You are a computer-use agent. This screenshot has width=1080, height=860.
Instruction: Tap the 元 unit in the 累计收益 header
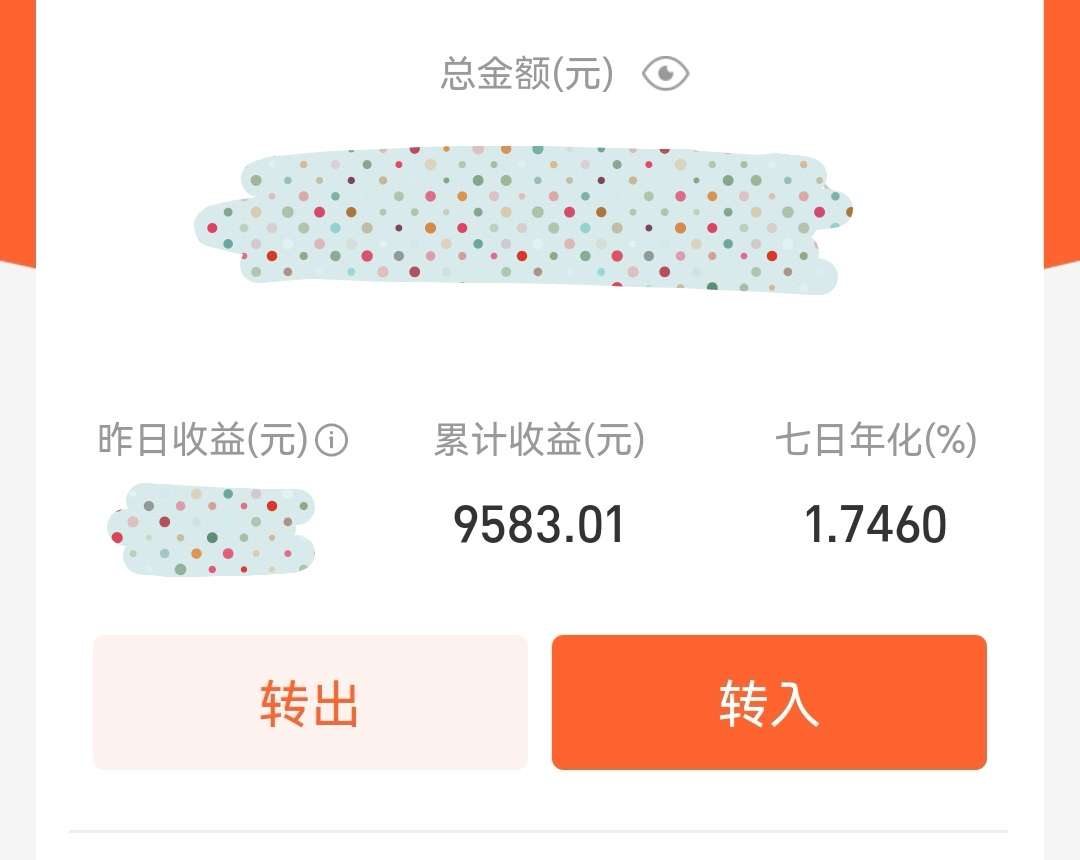[614, 440]
